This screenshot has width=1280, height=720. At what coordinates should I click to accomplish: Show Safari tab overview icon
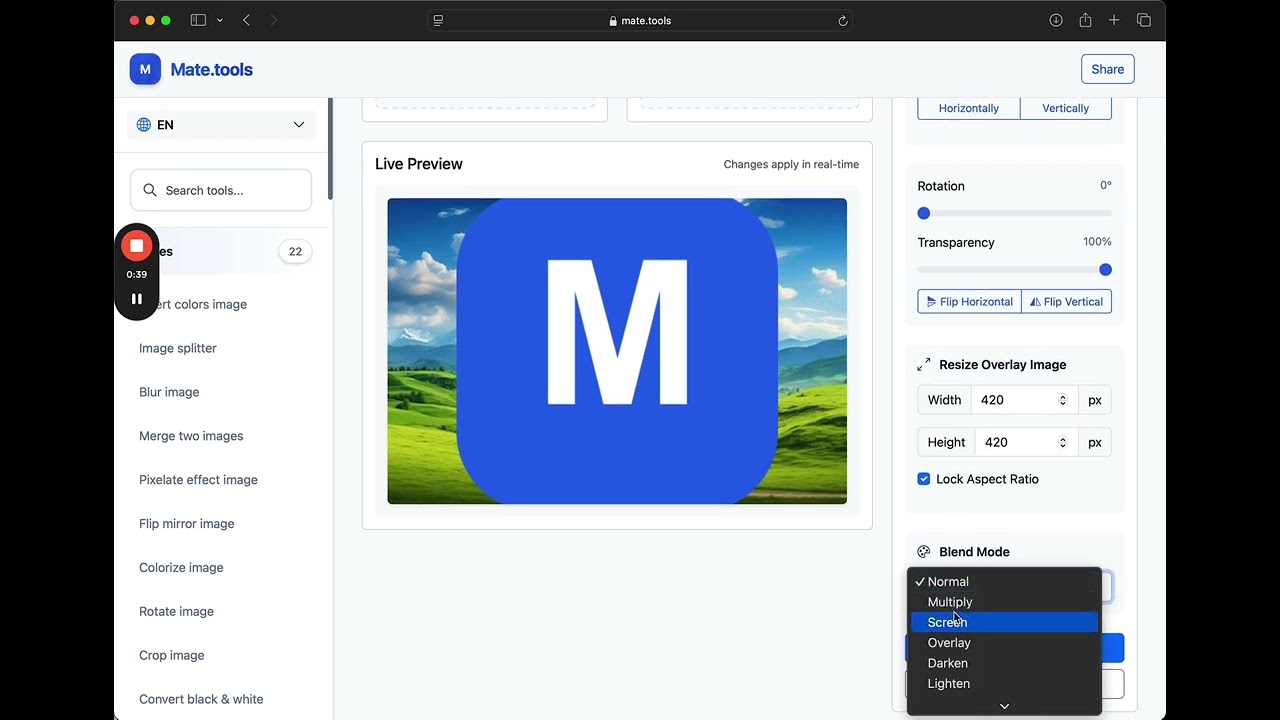point(1144,20)
